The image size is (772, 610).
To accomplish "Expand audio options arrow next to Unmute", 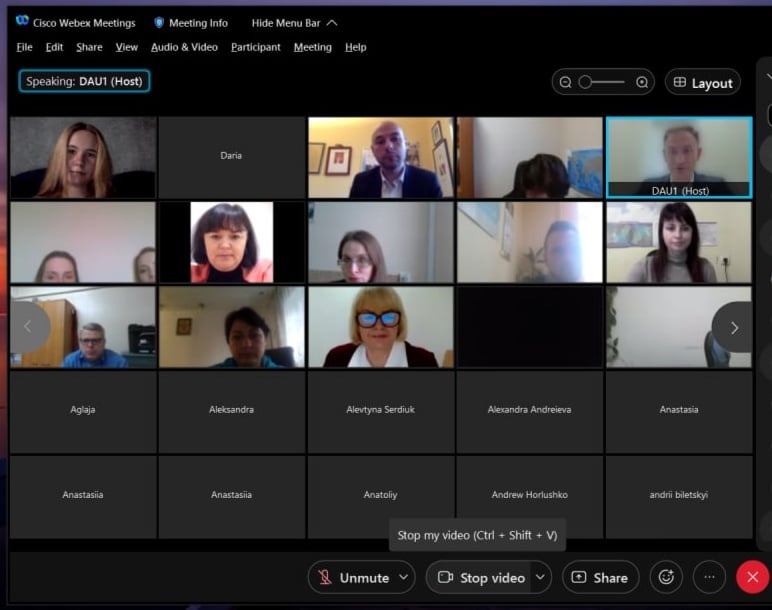I will point(404,577).
